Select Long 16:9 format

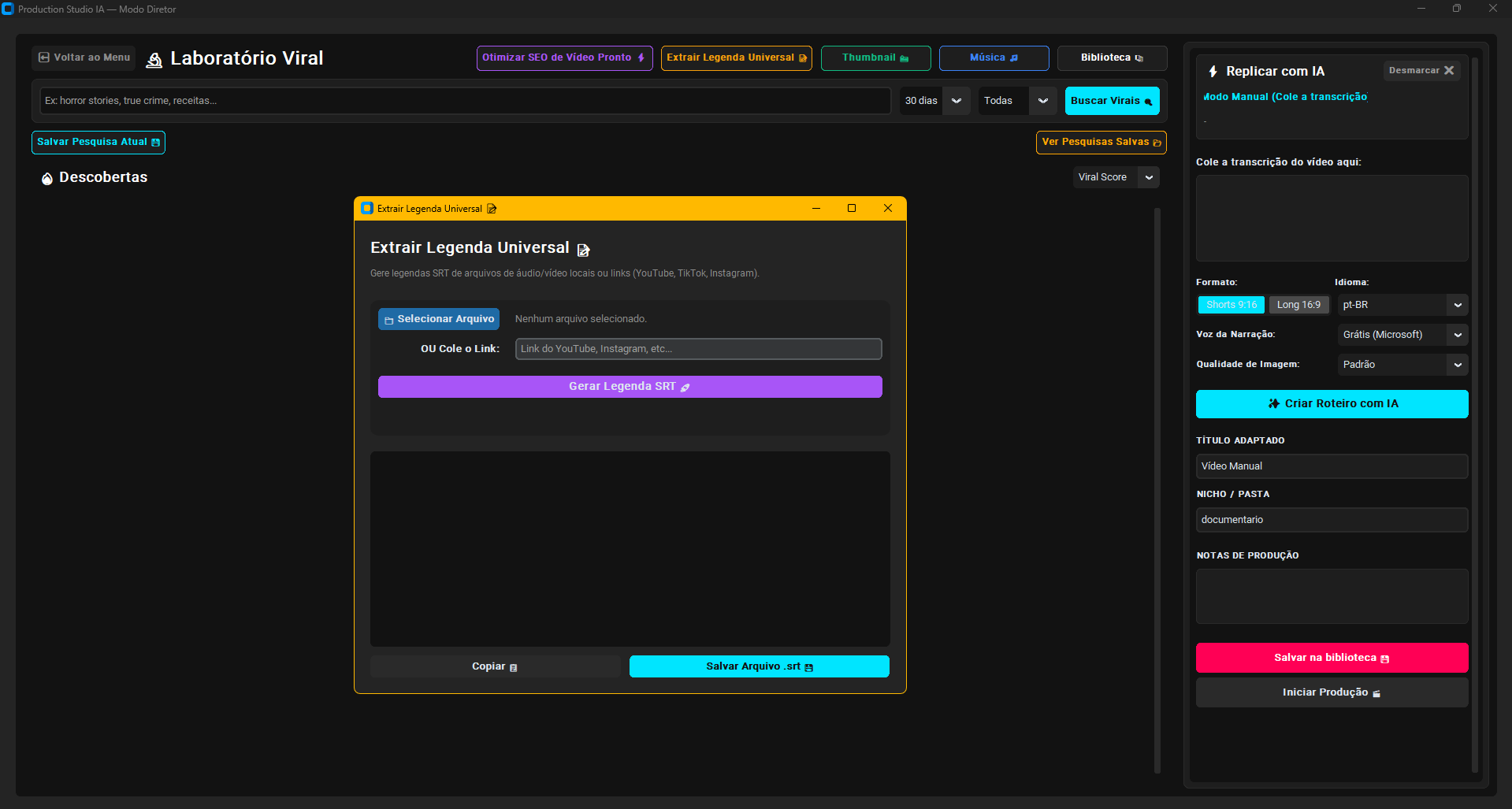tap(1298, 305)
